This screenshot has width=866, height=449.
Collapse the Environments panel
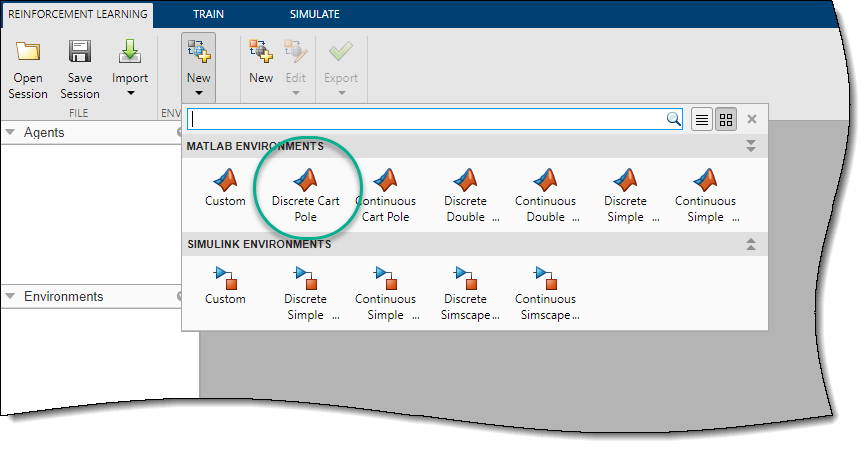(x=10, y=297)
